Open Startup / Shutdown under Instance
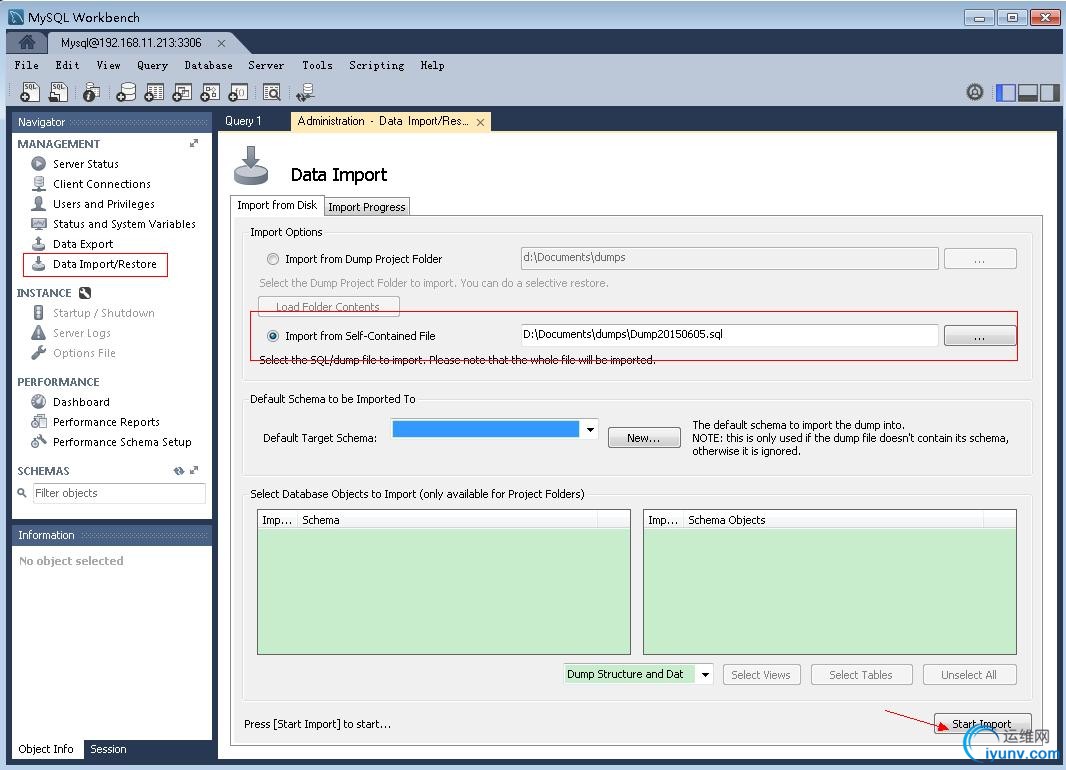1066x770 pixels. click(x=103, y=313)
